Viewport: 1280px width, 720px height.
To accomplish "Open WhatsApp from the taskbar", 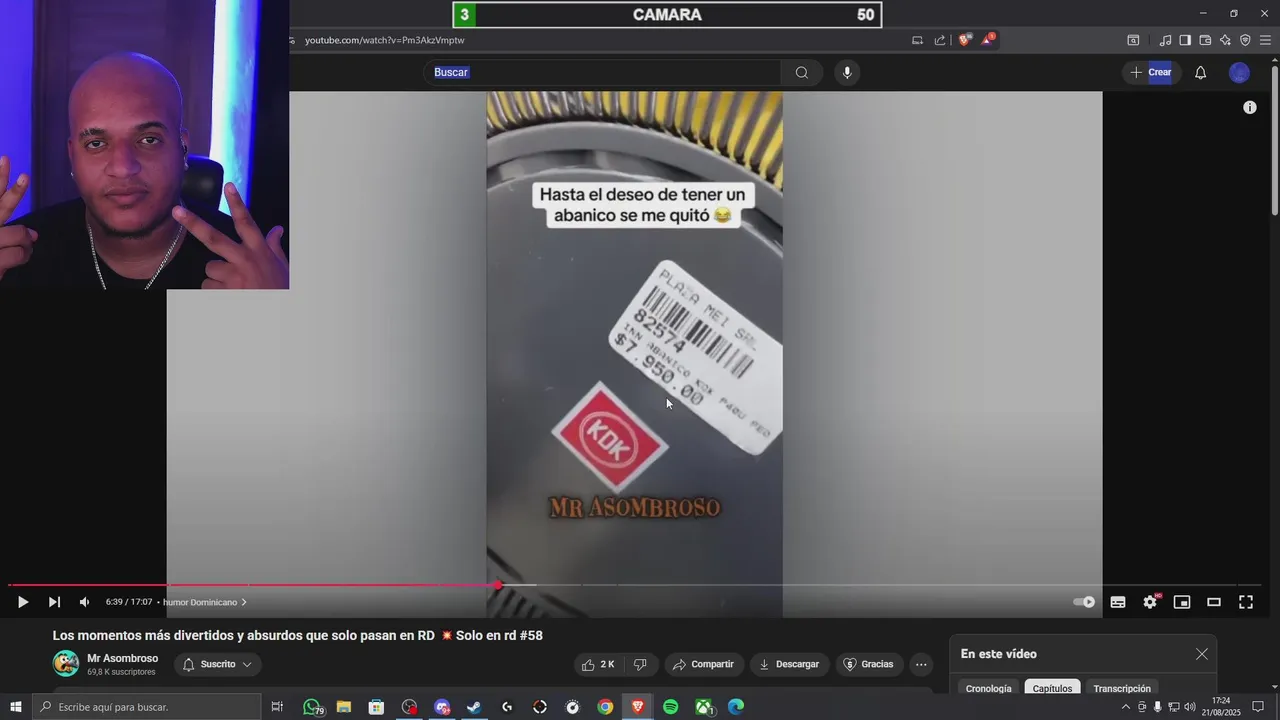I will (x=312, y=707).
